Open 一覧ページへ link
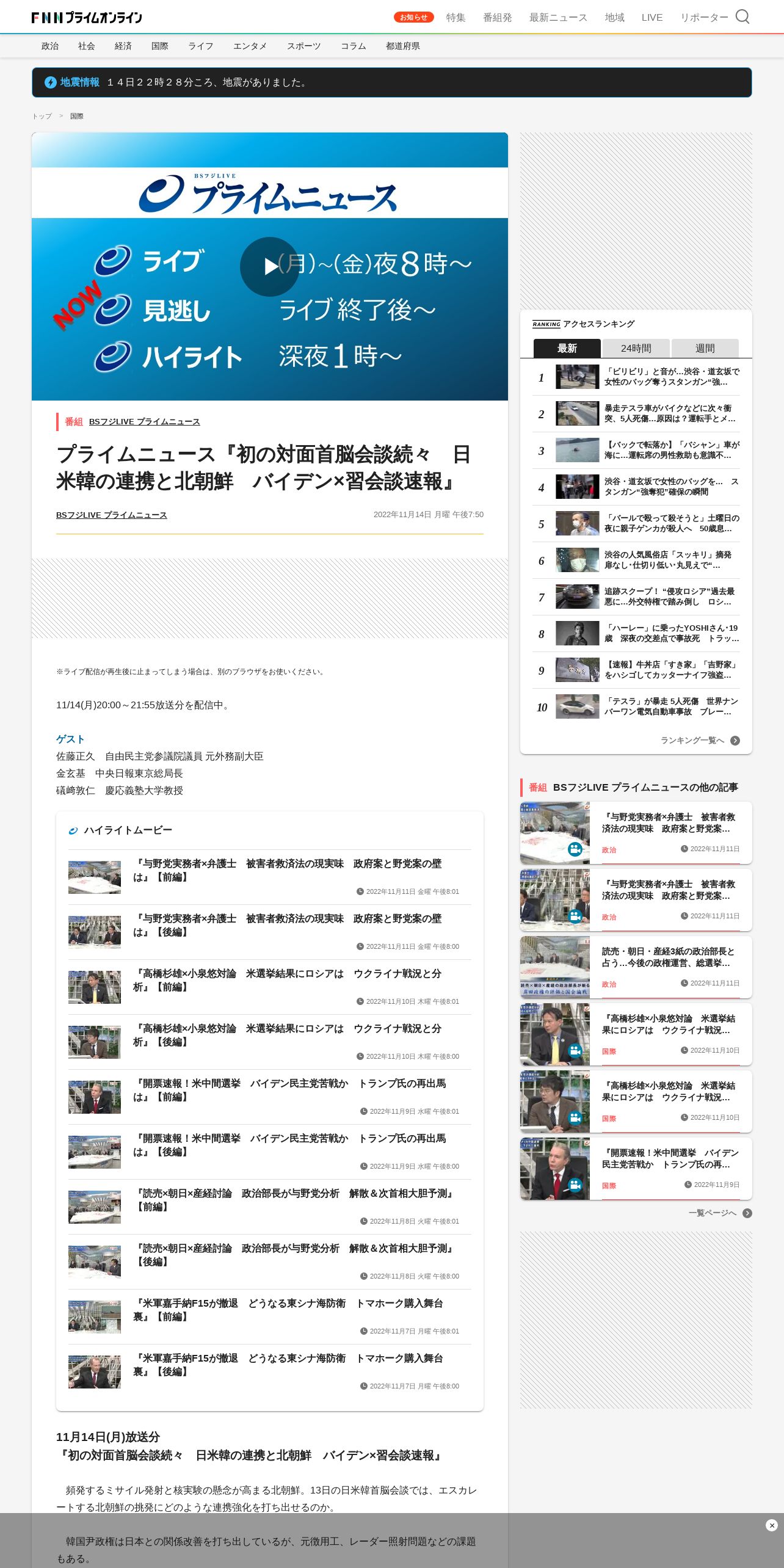784x1568 pixels. click(x=713, y=1213)
